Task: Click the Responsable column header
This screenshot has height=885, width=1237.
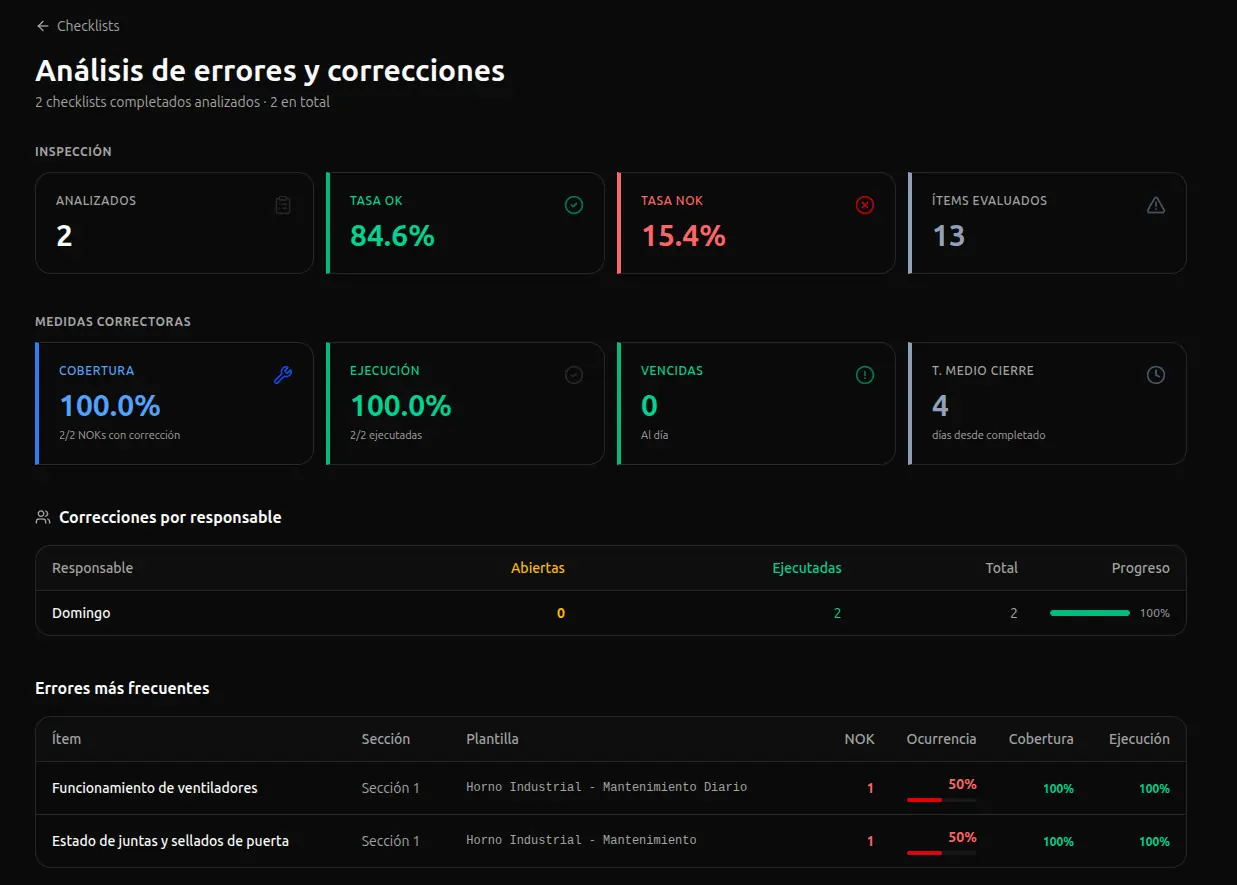Action: tap(92, 568)
